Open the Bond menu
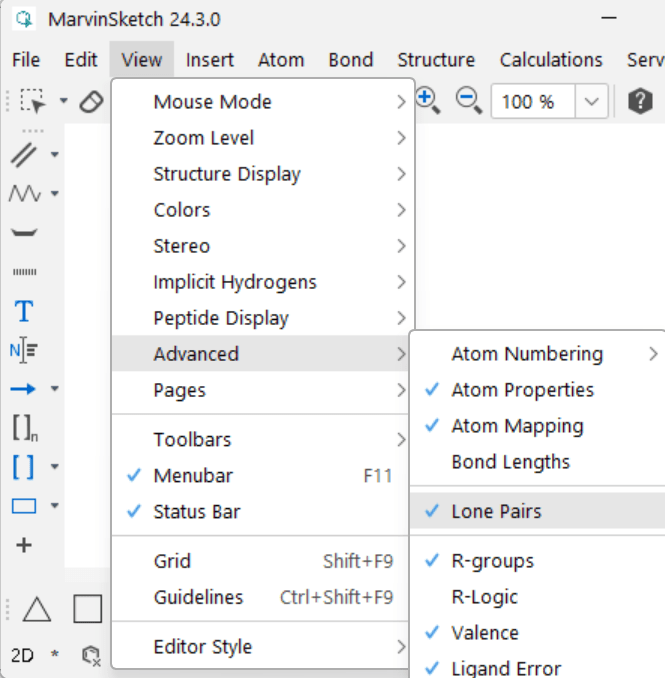Viewport: 665px width, 678px height. (x=351, y=60)
